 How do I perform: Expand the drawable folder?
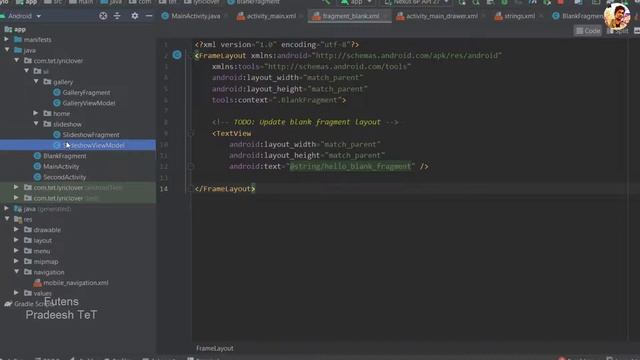[16, 230]
